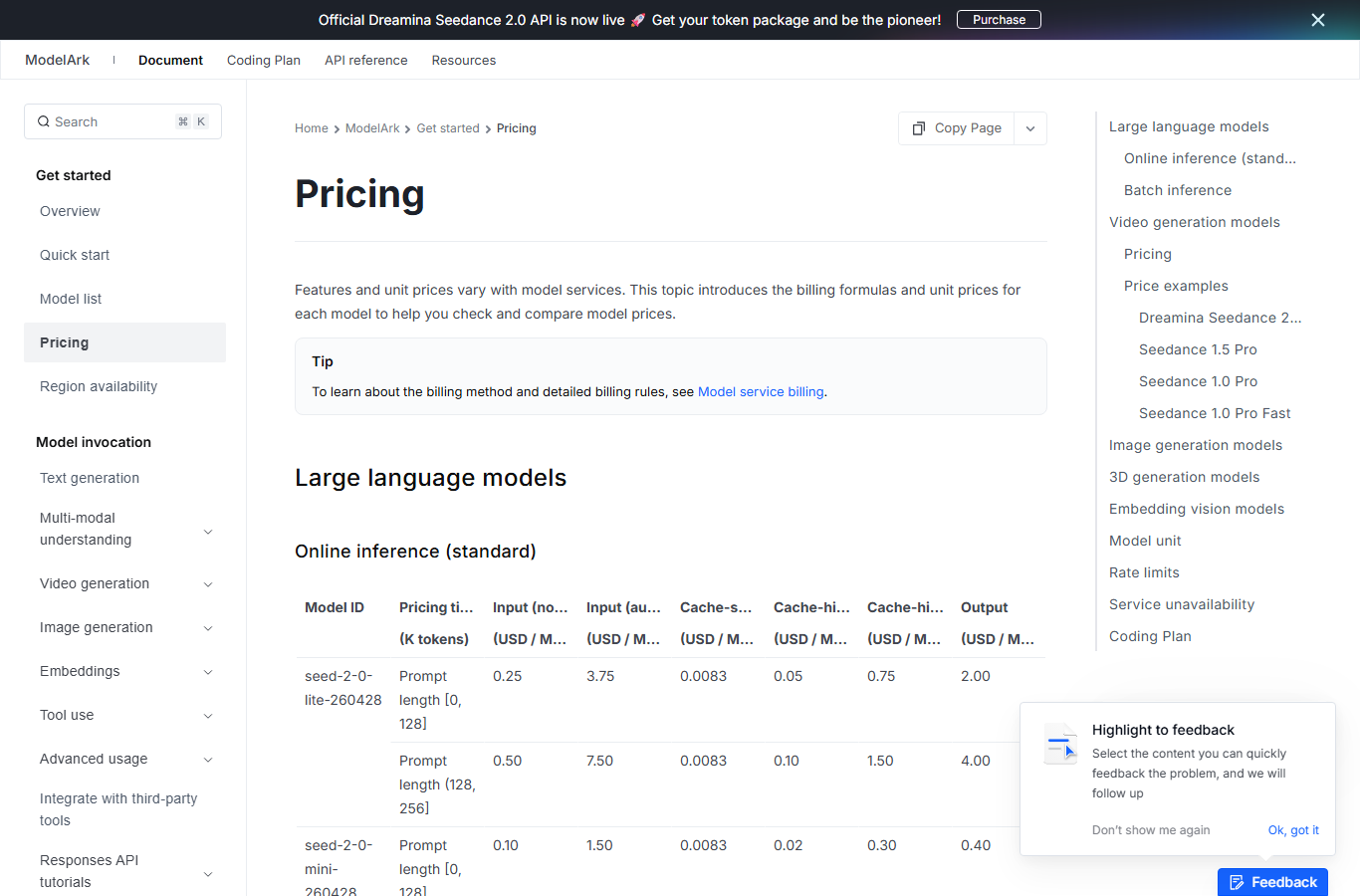Jump to Batch inference in outline
The image size is (1360, 896).
click(1178, 190)
